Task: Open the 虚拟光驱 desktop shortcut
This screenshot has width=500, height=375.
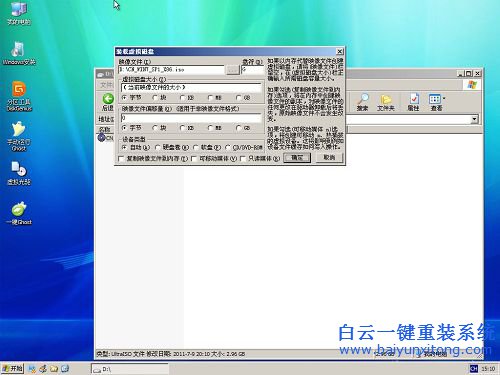Action: [x=19, y=173]
